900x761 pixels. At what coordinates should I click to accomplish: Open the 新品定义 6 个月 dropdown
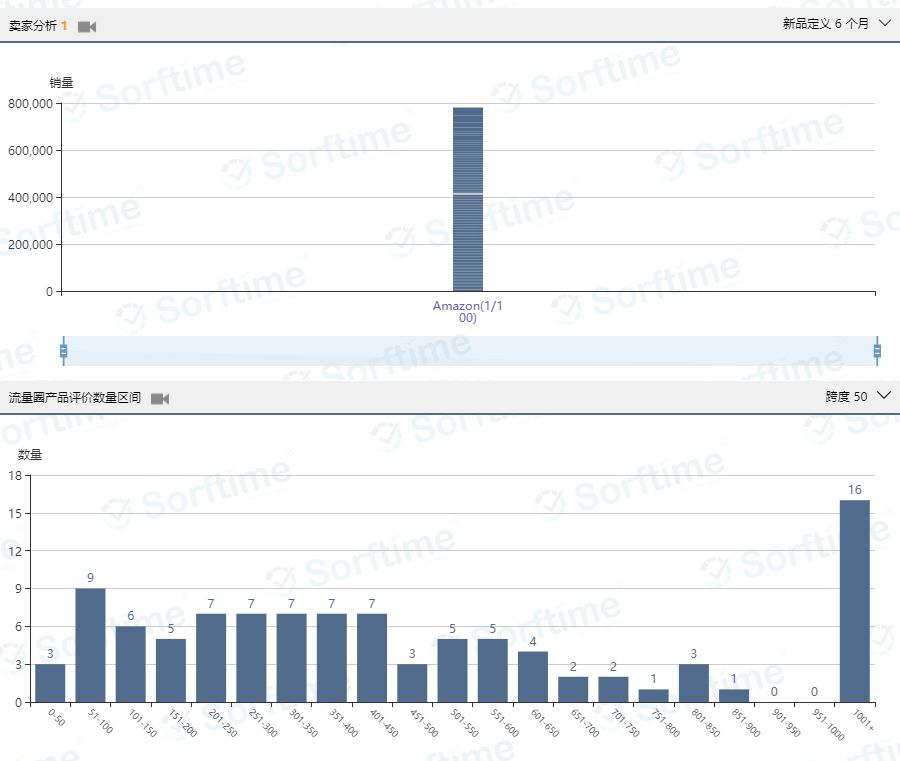(x=836, y=24)
